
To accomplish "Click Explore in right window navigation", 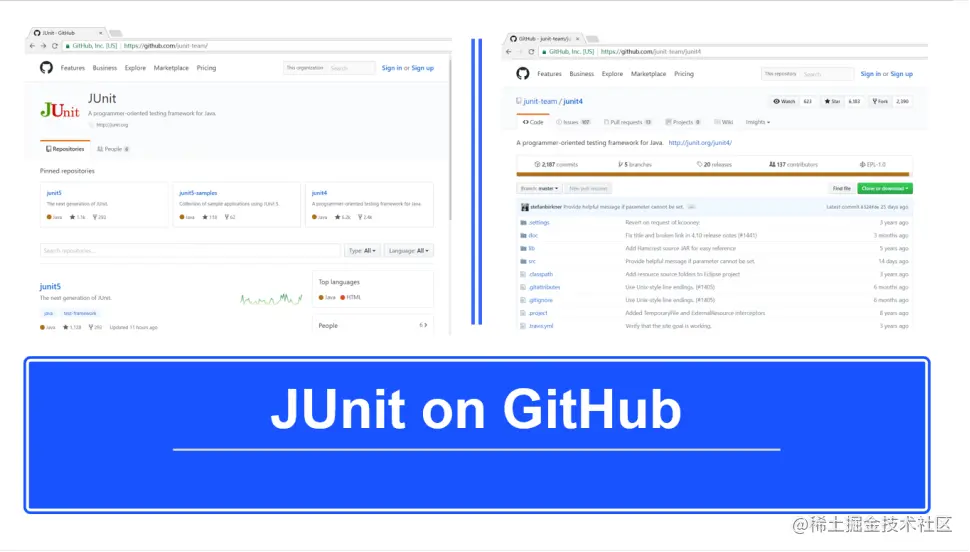I will click(x=612, y=74).
